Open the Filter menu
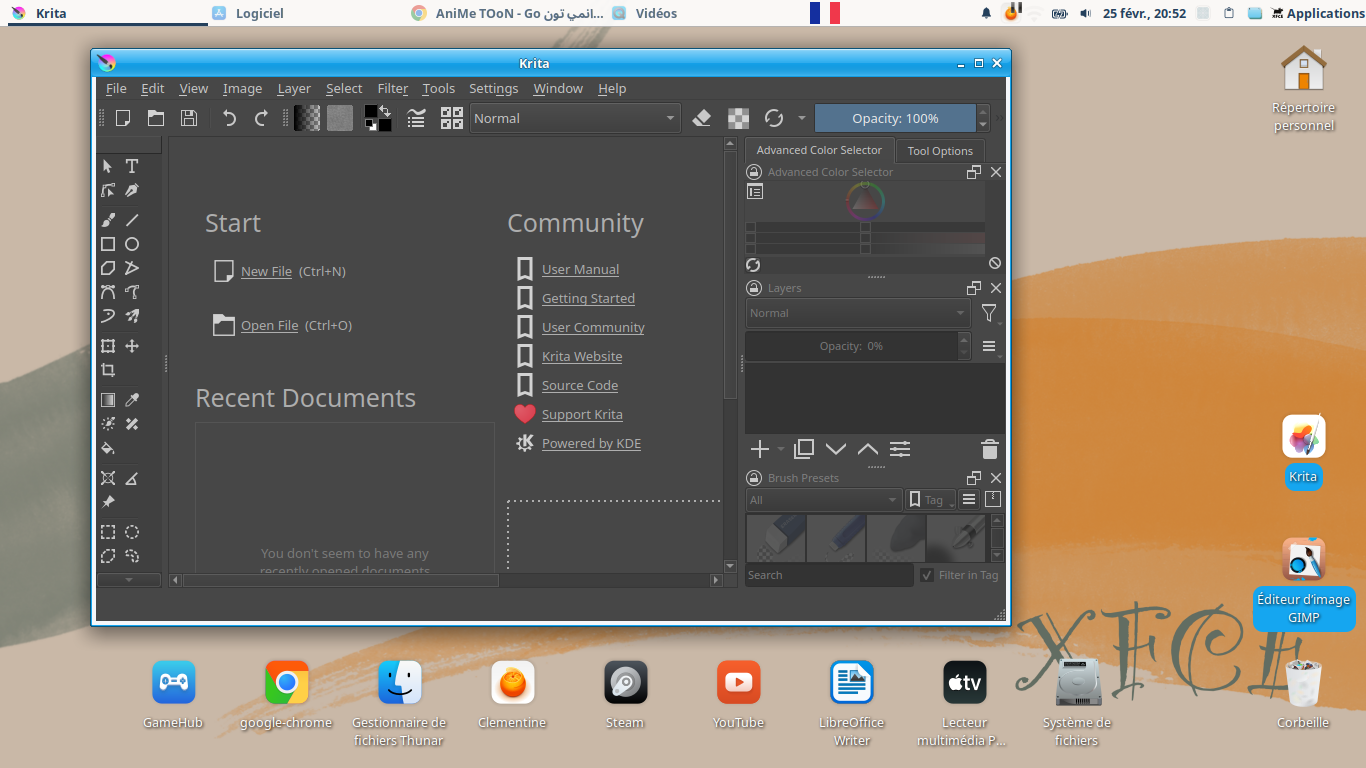The width and height of the screenshot is (1366, 768). [393, 88]
